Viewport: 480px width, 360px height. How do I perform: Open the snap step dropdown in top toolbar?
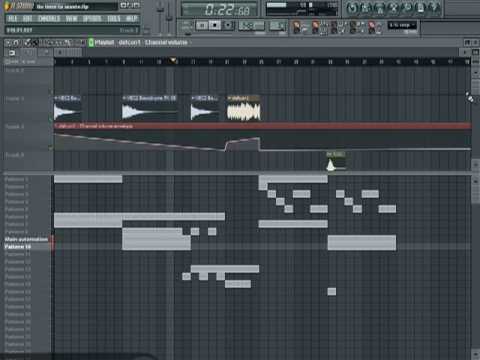(x=402, y=25)
